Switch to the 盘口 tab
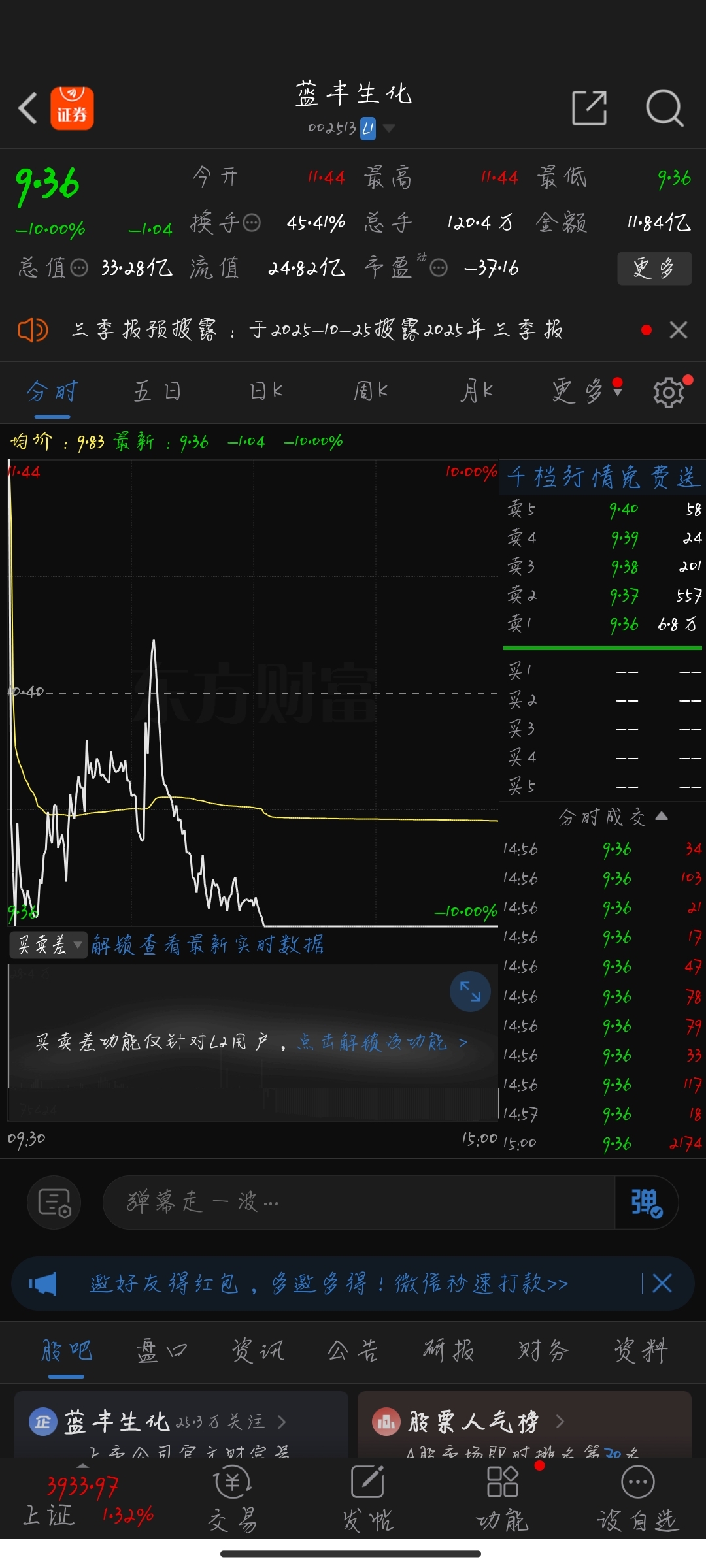 click(x=161, y=1350)
